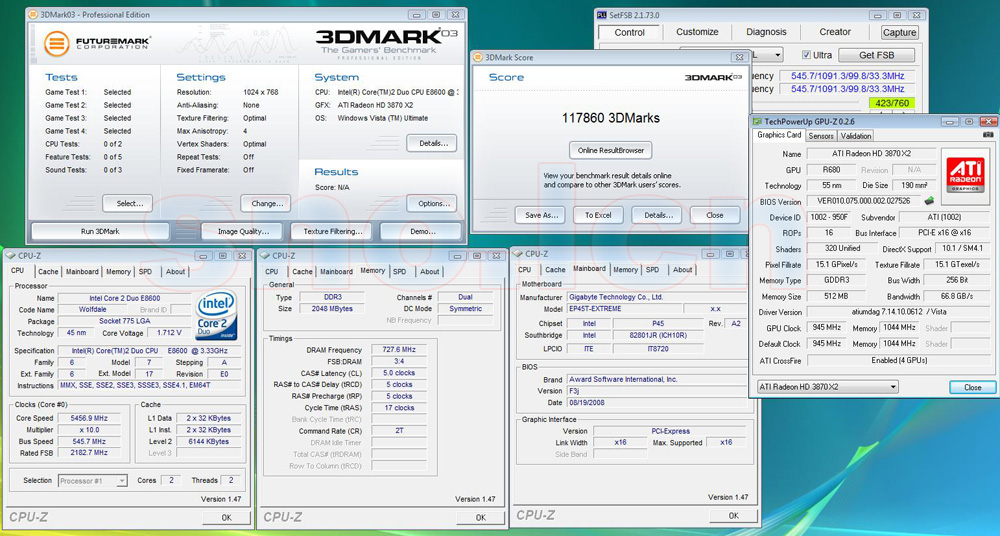Save BIOS using the GPU-Z chip icon
The width and height of the screenshot is (1000, 536).
929,201
